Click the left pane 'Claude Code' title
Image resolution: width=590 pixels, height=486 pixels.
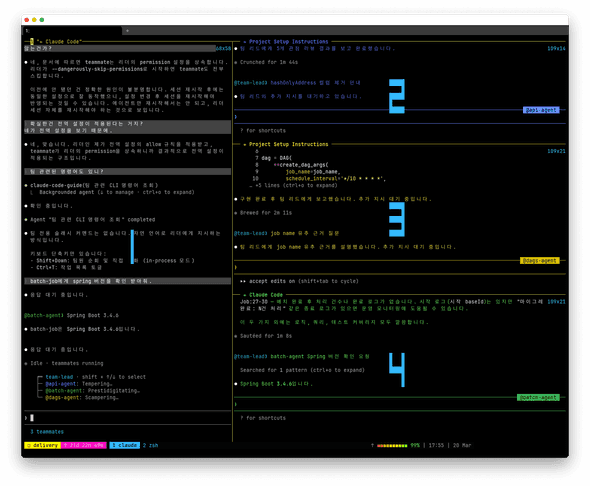click(59, 41)
